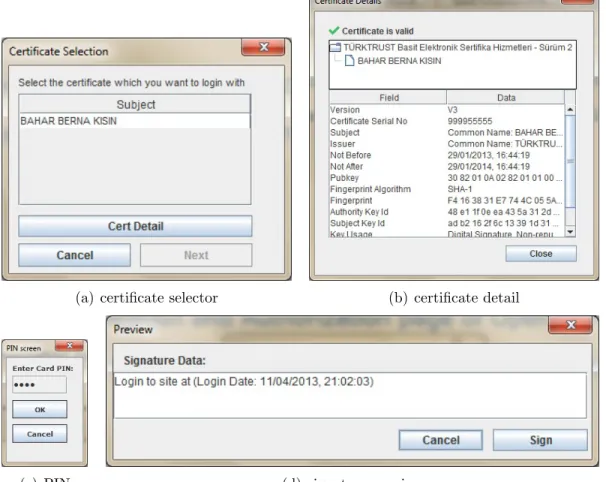Click the SHA-1 value cell
The height and width of the screenshot is (482, 606).
click(460, 189)
